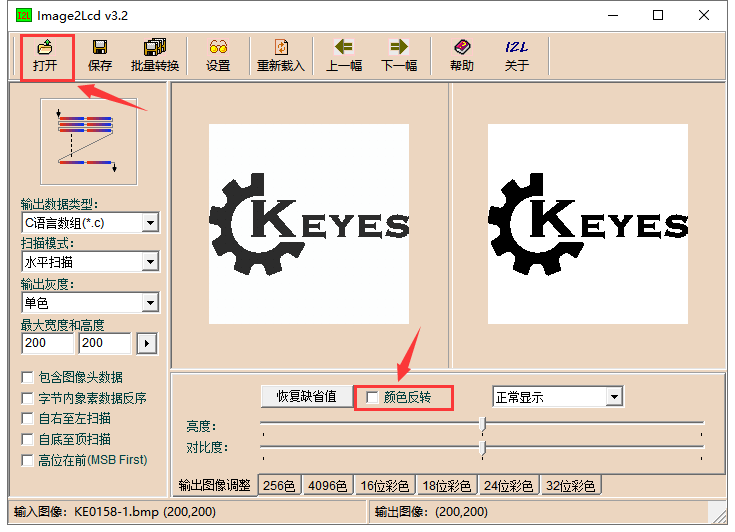The image size is (735, 532).
Task: Open an image file via 打开 icon
Action: 45,56
